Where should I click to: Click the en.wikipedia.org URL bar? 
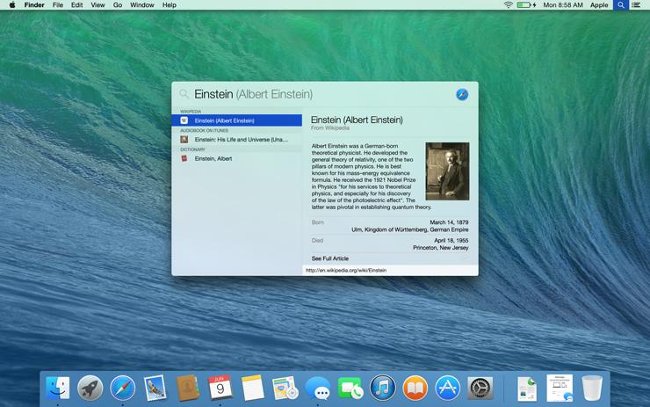[x=390, y=270]
